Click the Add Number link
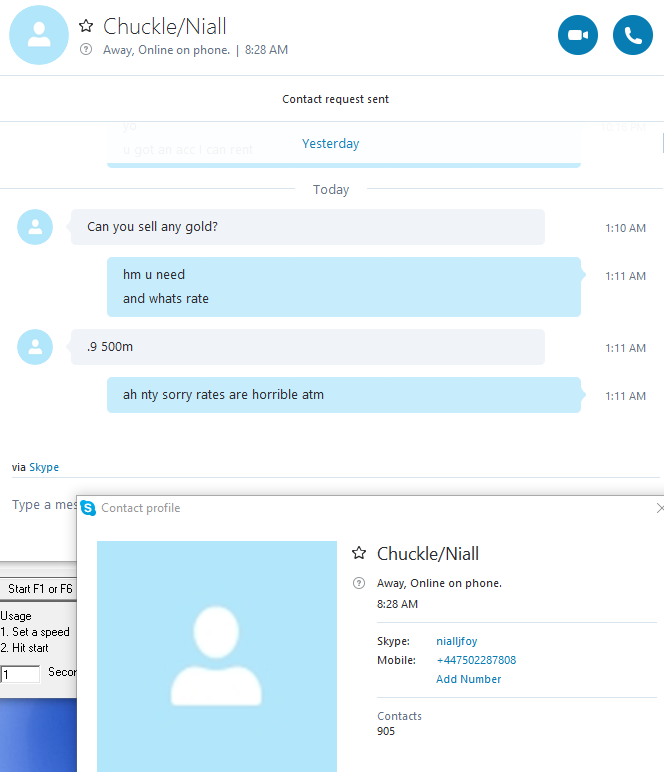Viewport: 664px width, 772px height. coord(469,679)
